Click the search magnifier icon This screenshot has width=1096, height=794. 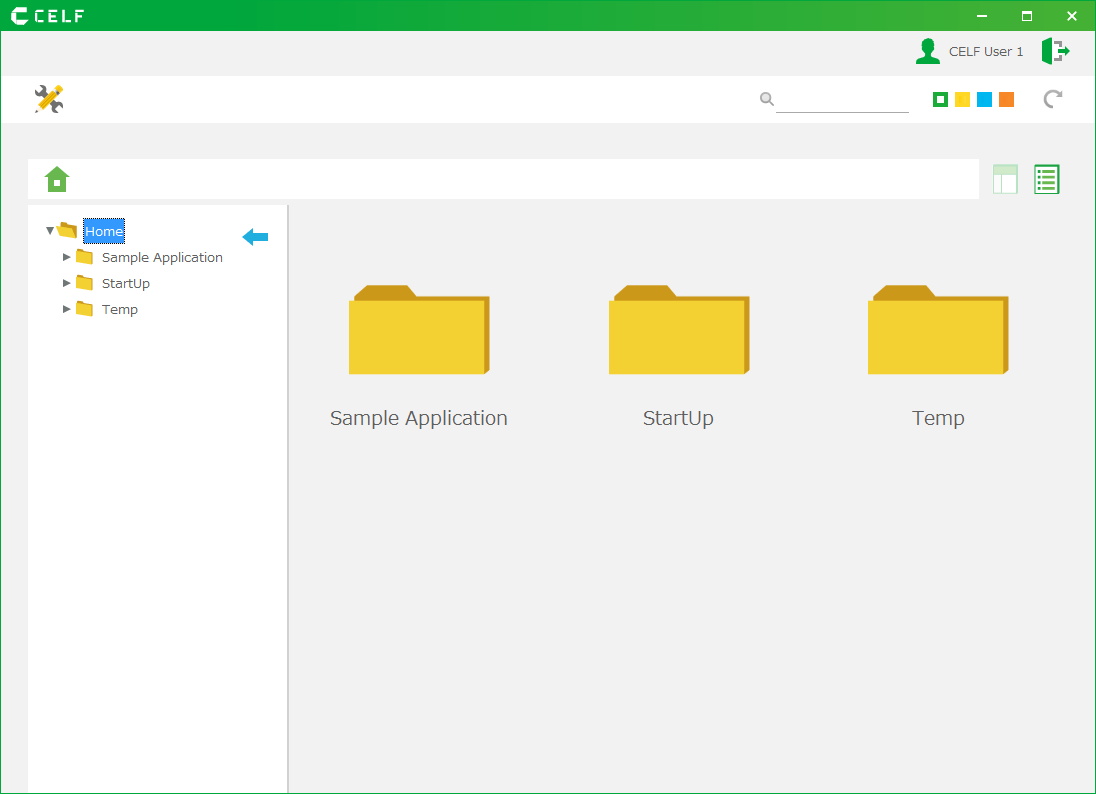pyautogui.click(x=767, y=99)
